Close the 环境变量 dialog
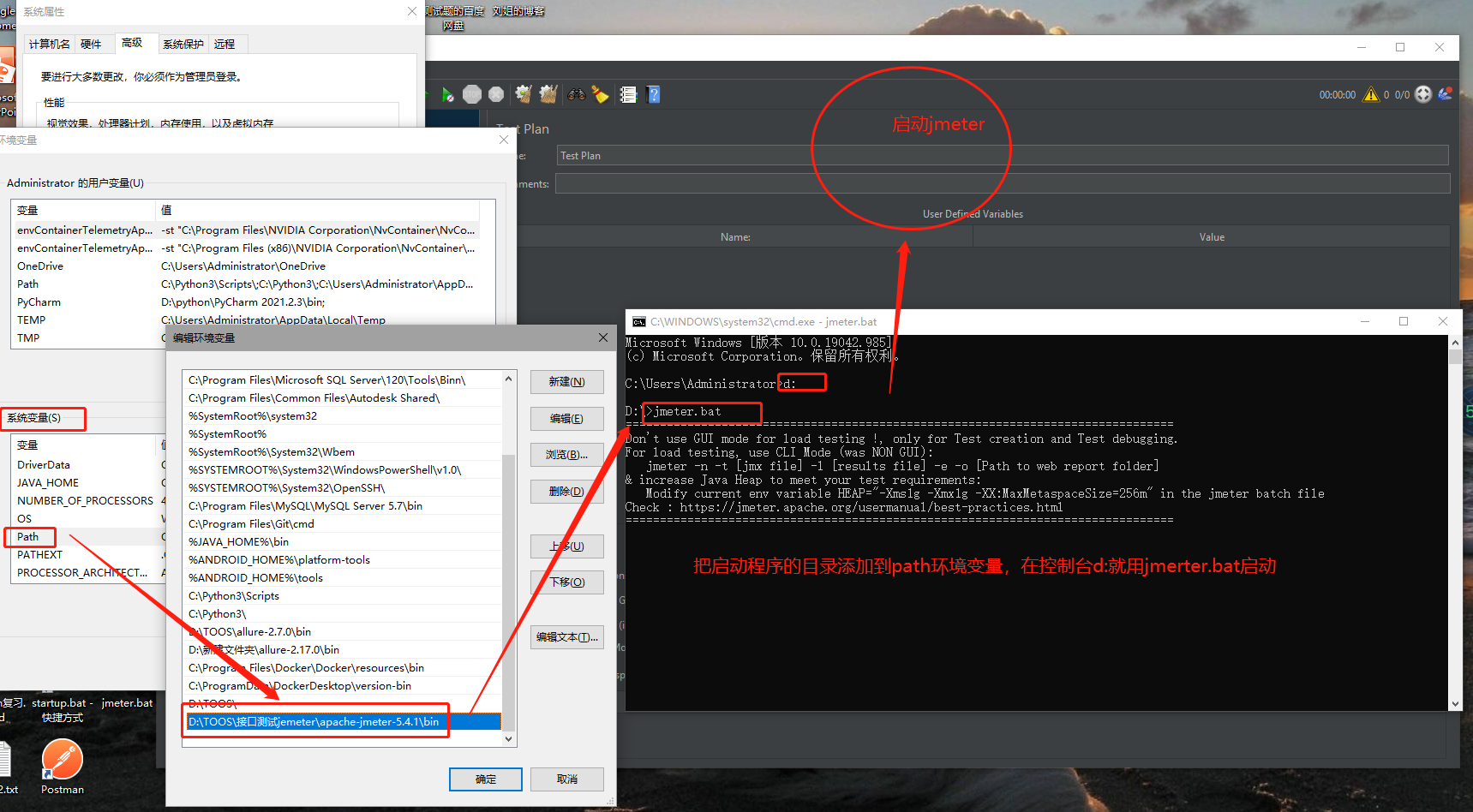The image size is (1473, 812). pyautogui.click(x=504, y=140)
